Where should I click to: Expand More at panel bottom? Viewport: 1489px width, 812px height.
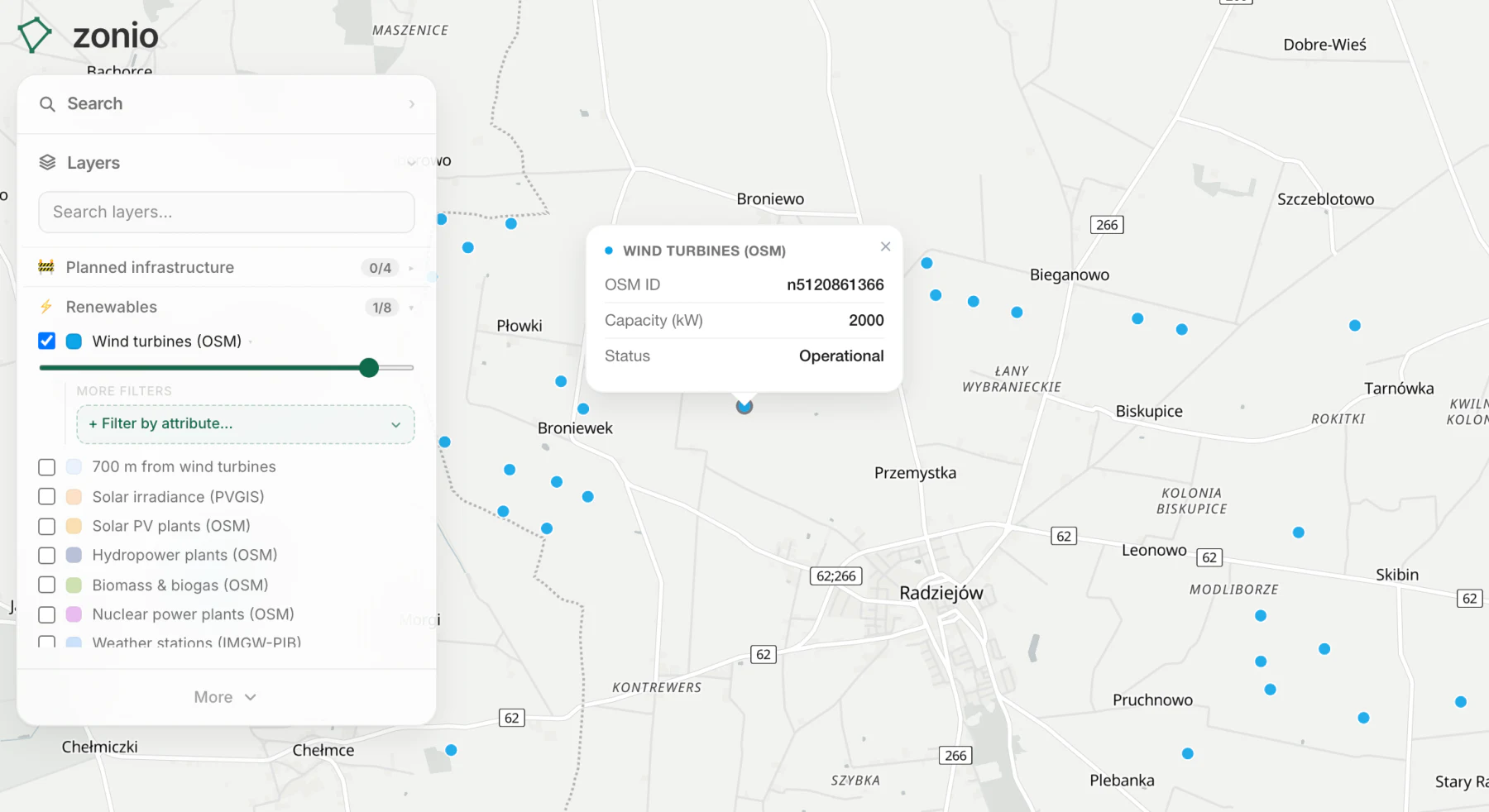(226, 697)
